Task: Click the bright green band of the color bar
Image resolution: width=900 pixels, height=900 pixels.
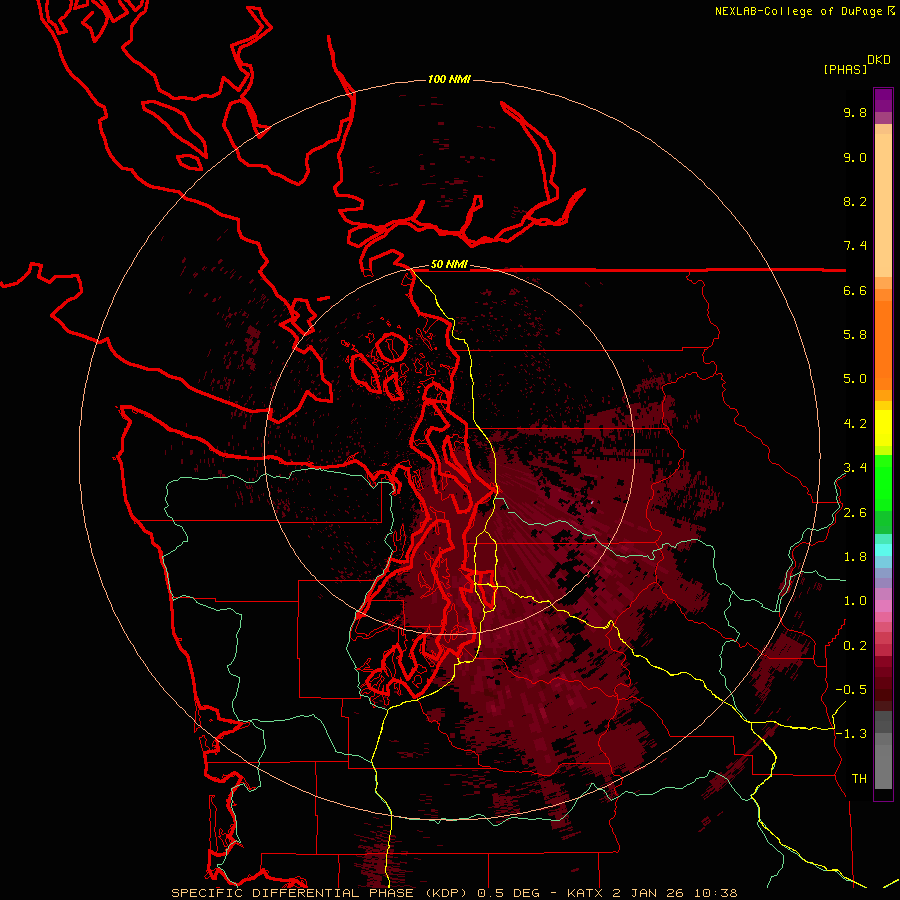Action: point(883,482)
